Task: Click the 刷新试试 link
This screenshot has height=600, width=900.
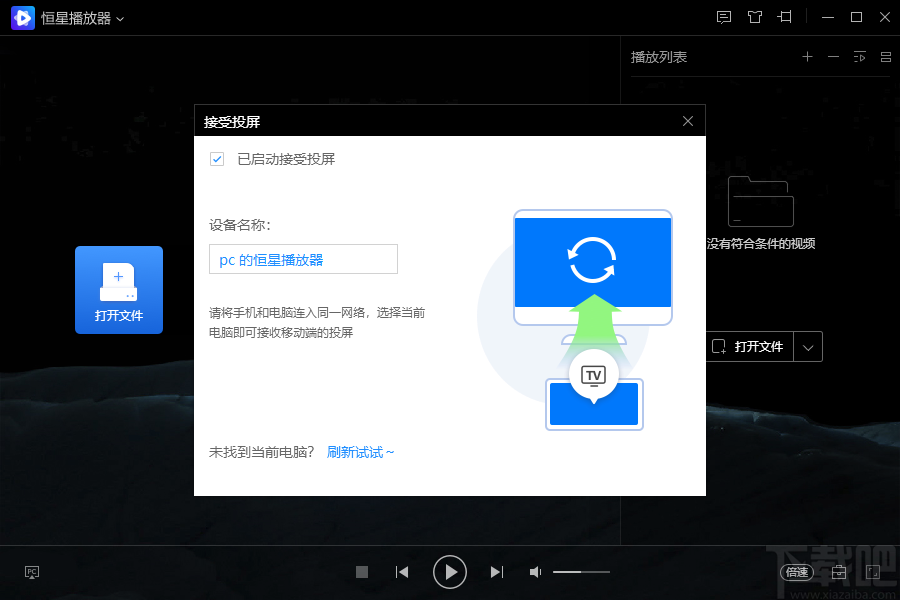Action: [x=360, y=452]
